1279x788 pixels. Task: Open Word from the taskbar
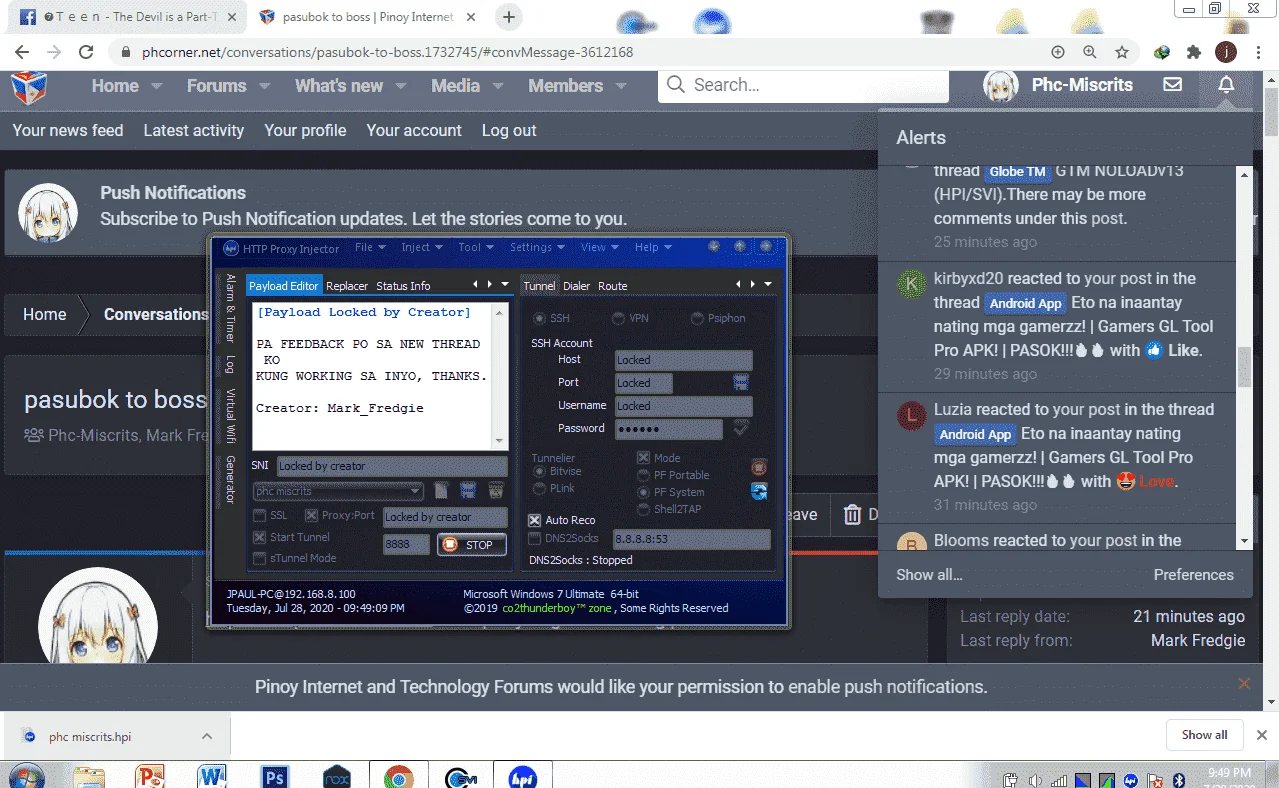click(212, 776)
